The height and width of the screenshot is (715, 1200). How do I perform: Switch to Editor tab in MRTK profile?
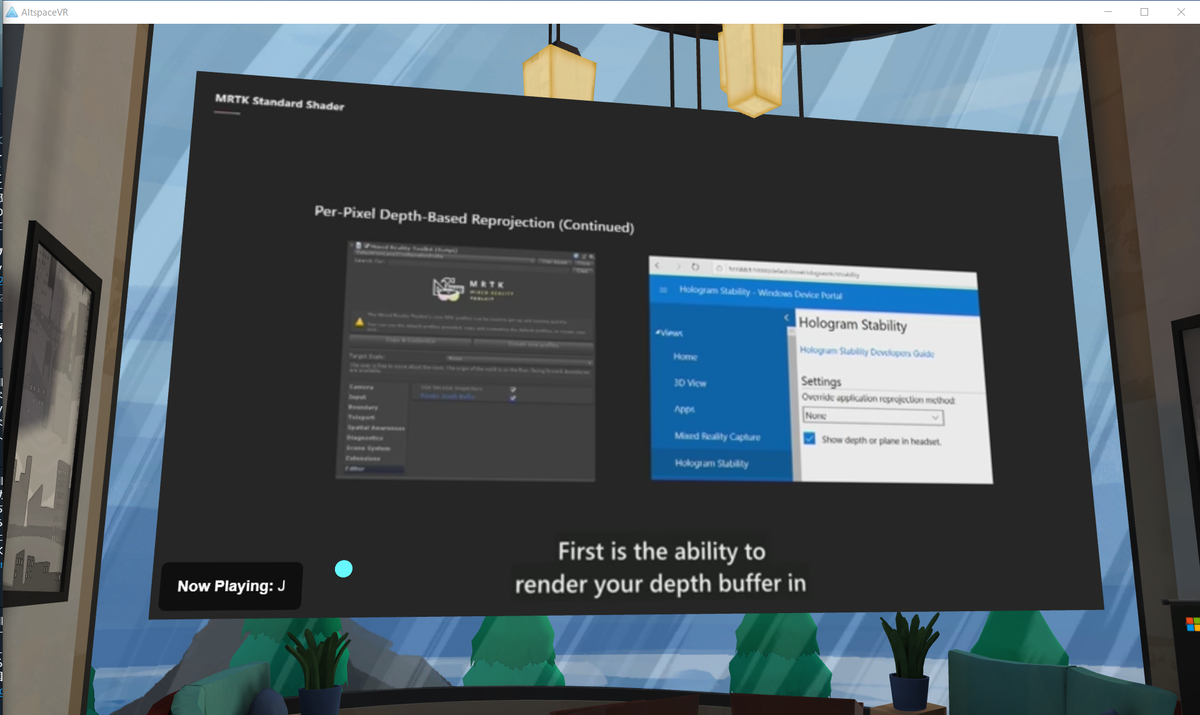tap(374, 468)
